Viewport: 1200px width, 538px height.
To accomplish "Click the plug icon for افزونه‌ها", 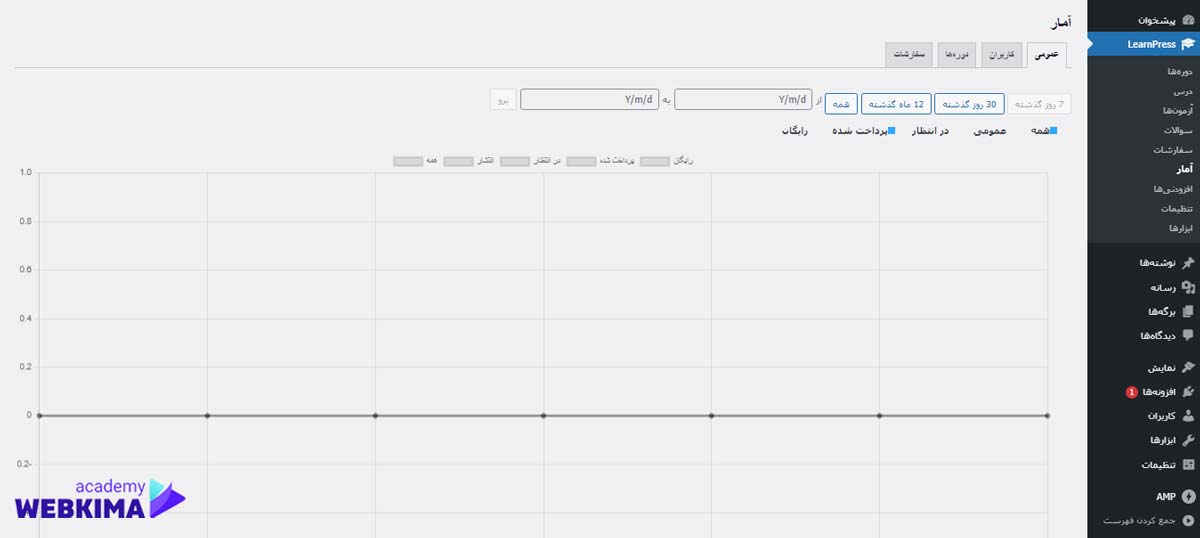I will [x=1188, y=391].
